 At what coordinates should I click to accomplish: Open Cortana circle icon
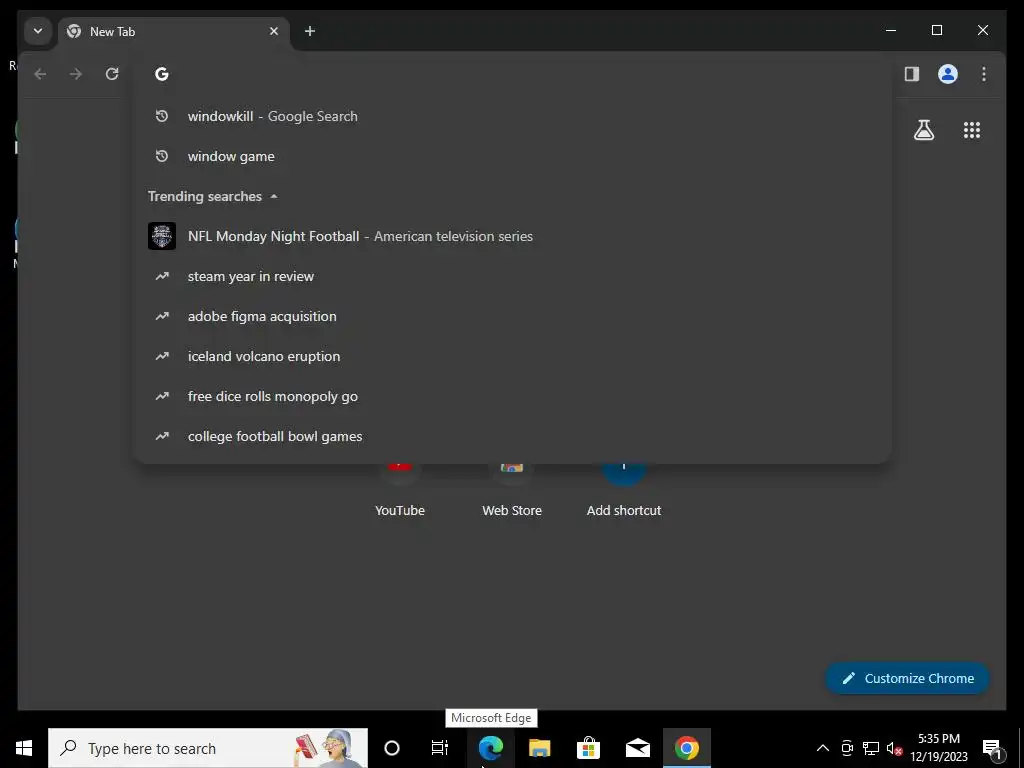click(x=392, y=748)
